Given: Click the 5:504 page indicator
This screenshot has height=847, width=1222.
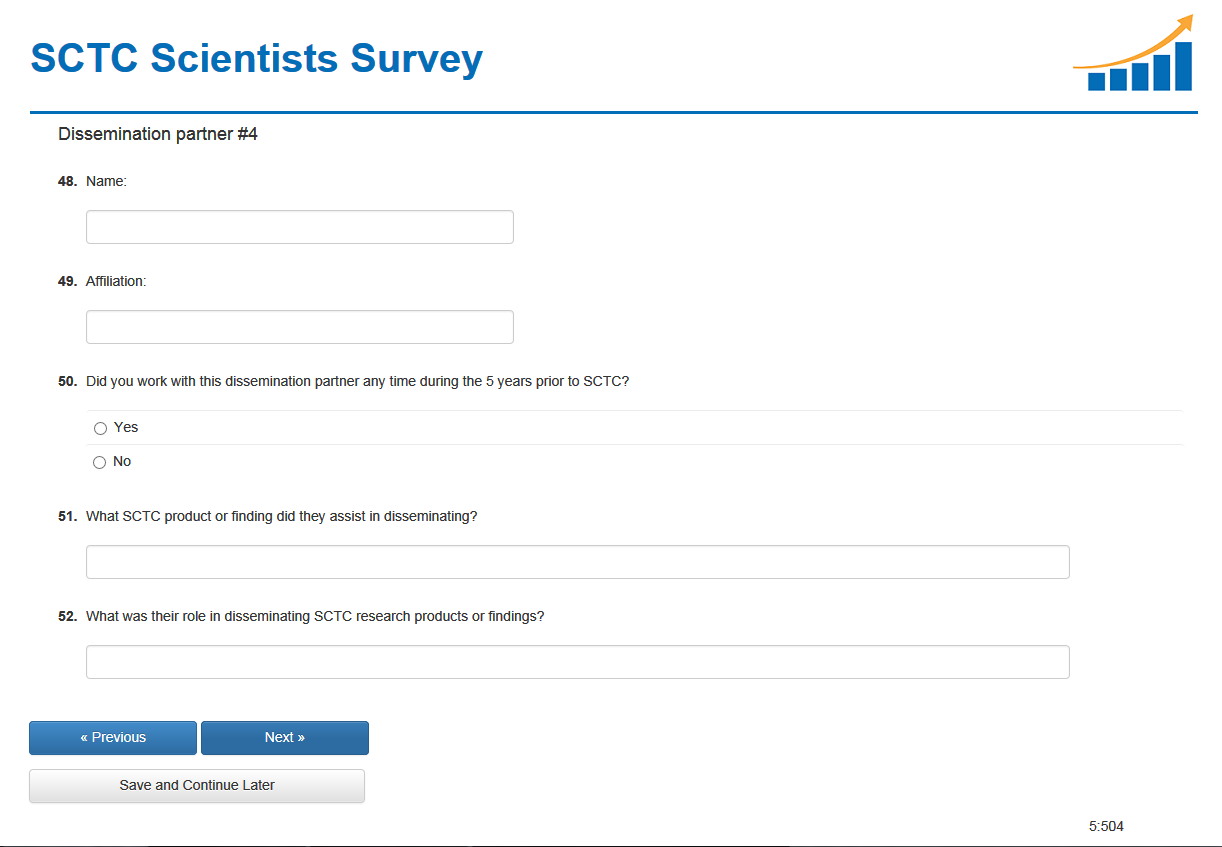Looking at the screenshot, I should [1106, 826].
